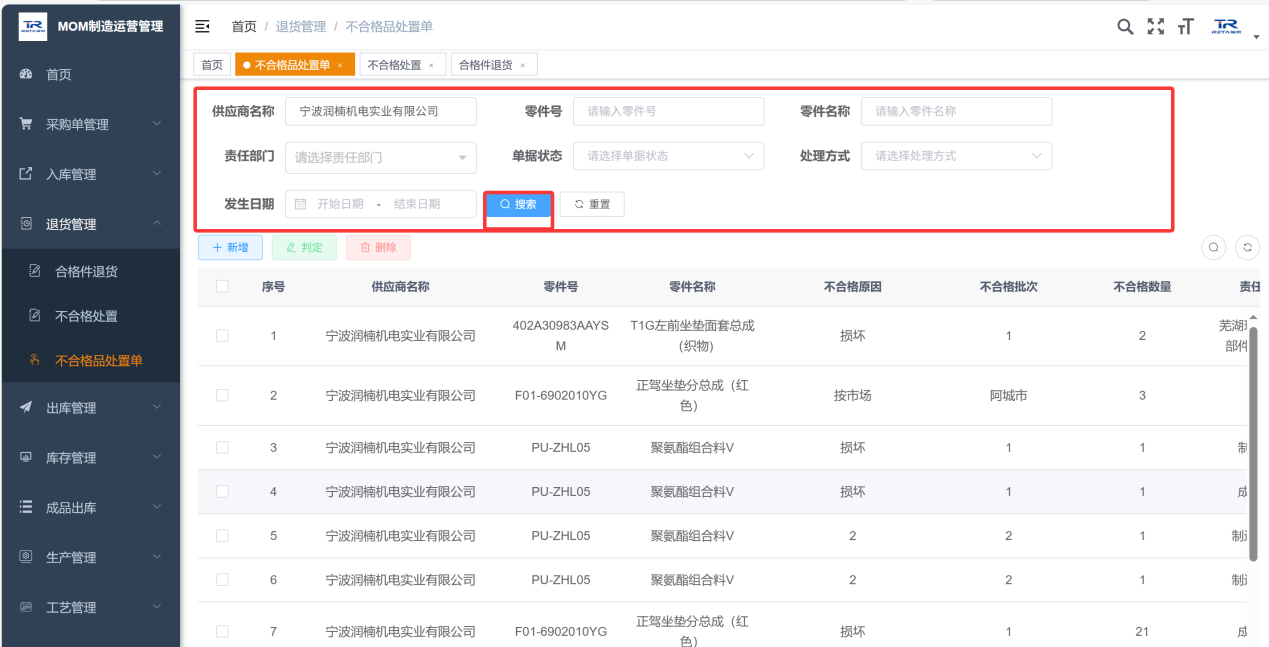Collapse the 退货管理 sidebar menu
The image size is (1269, 647).
90,224
